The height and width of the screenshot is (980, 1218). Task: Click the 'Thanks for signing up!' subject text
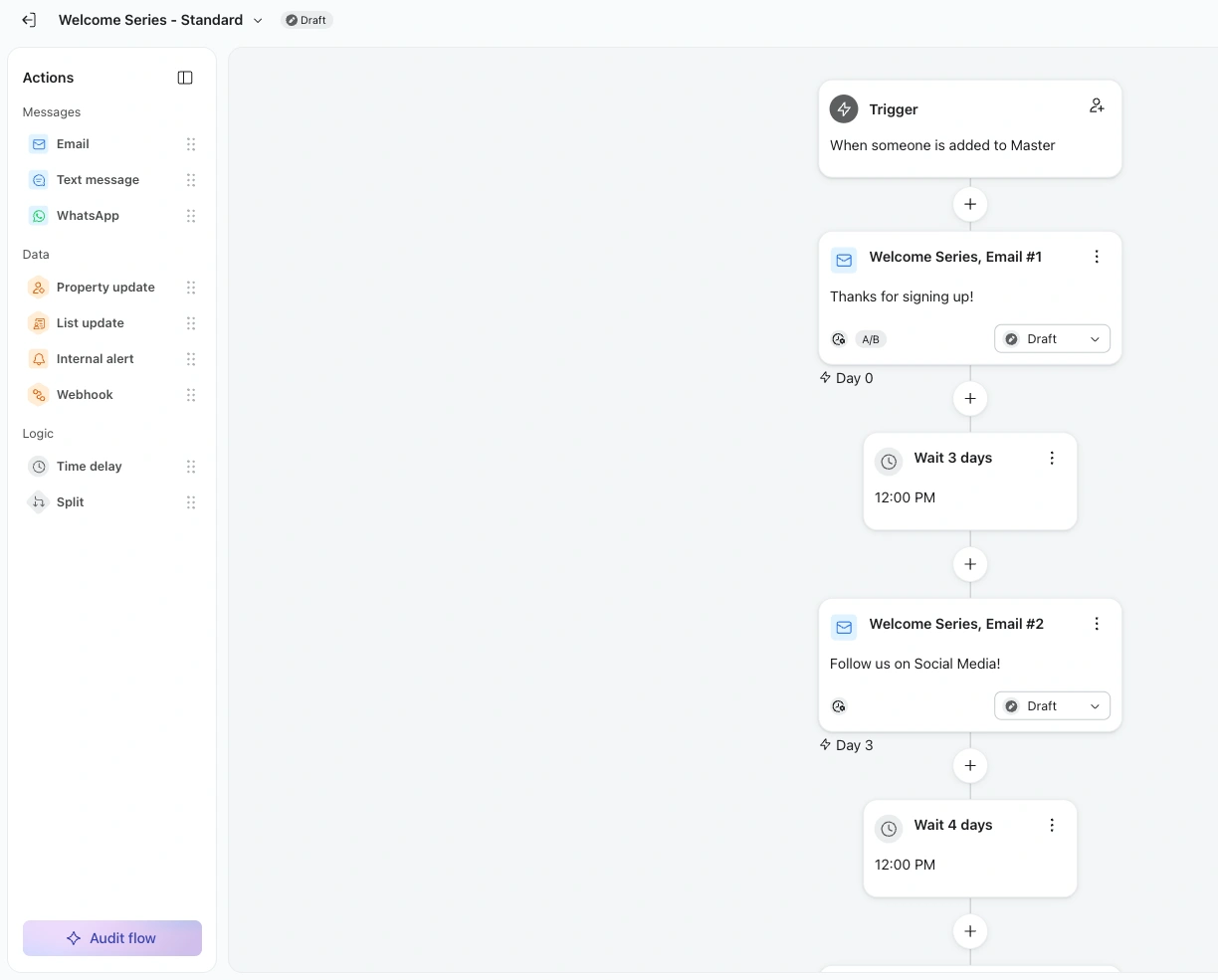(902, 296)
